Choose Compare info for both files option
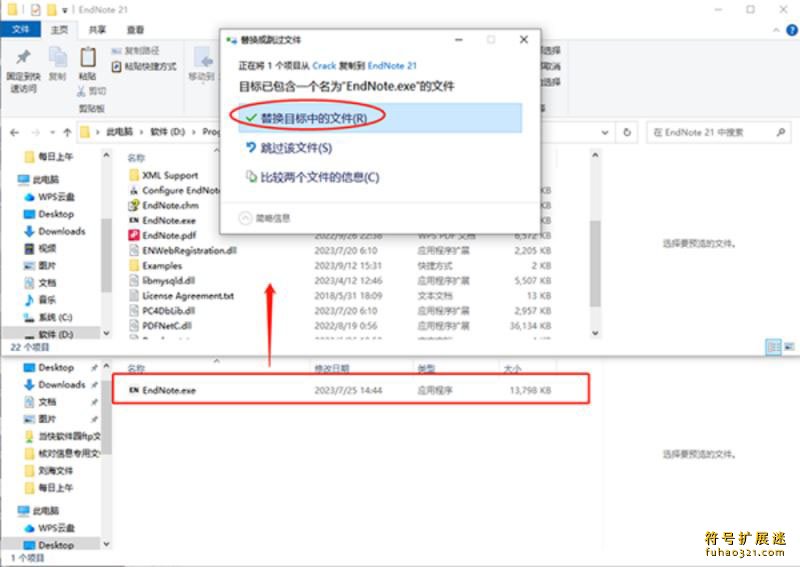This screenshot has width=800, height=567. click(313, 177)
